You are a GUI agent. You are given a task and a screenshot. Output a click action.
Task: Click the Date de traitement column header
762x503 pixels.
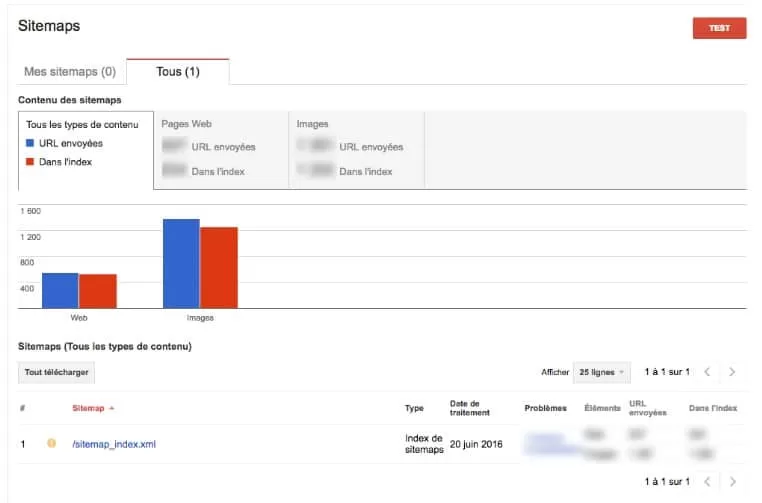(x=469, y=408)
